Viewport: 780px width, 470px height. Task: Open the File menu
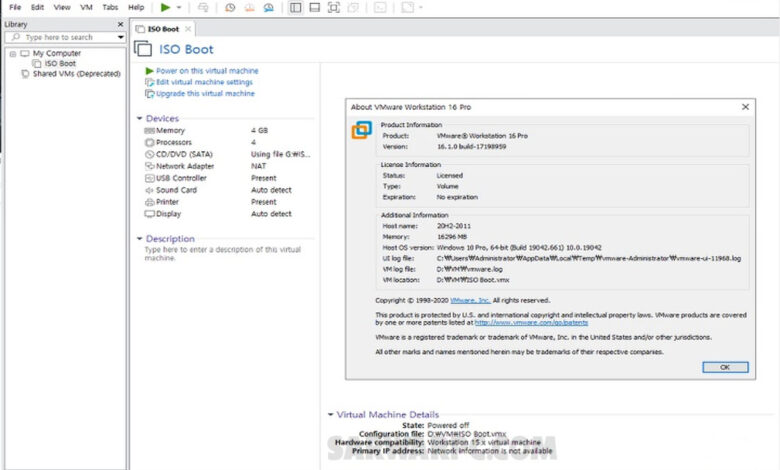pos(15,7)
